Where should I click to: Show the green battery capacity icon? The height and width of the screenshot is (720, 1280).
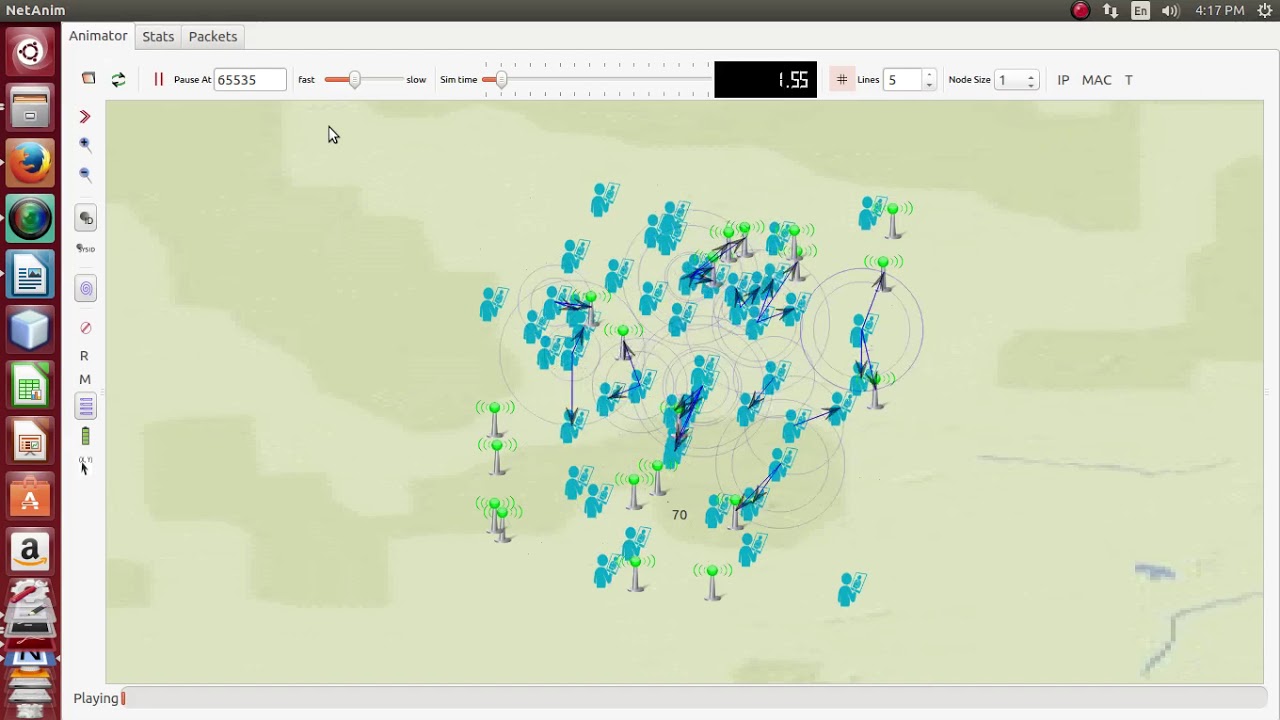point(85,436)
